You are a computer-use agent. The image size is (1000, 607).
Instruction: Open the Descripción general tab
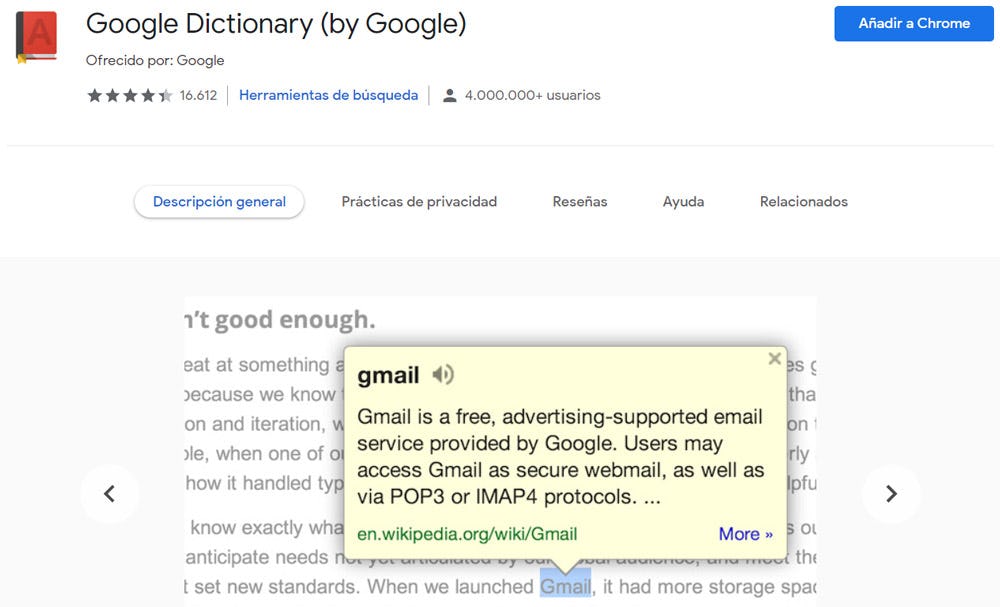(x=219, y=201)
